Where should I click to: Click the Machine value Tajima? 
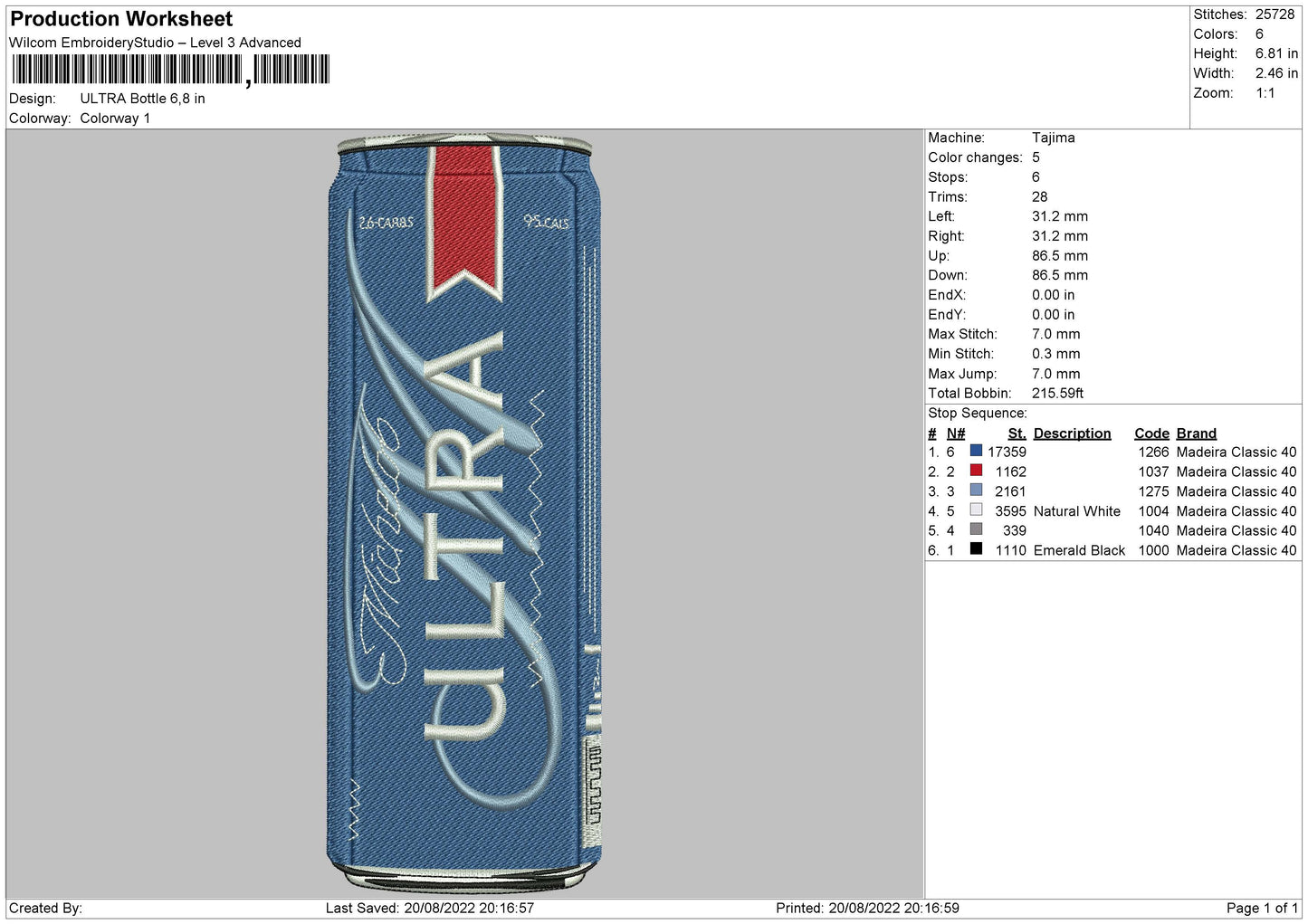pos(1054,138)
